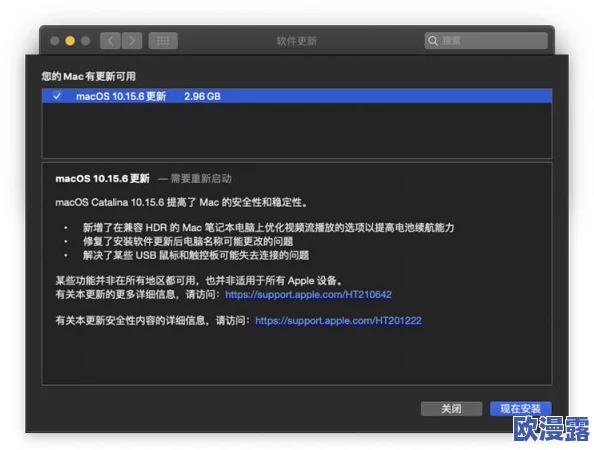Click the macOS Catalina 10.15.6 summary sentence

(181, 202)
